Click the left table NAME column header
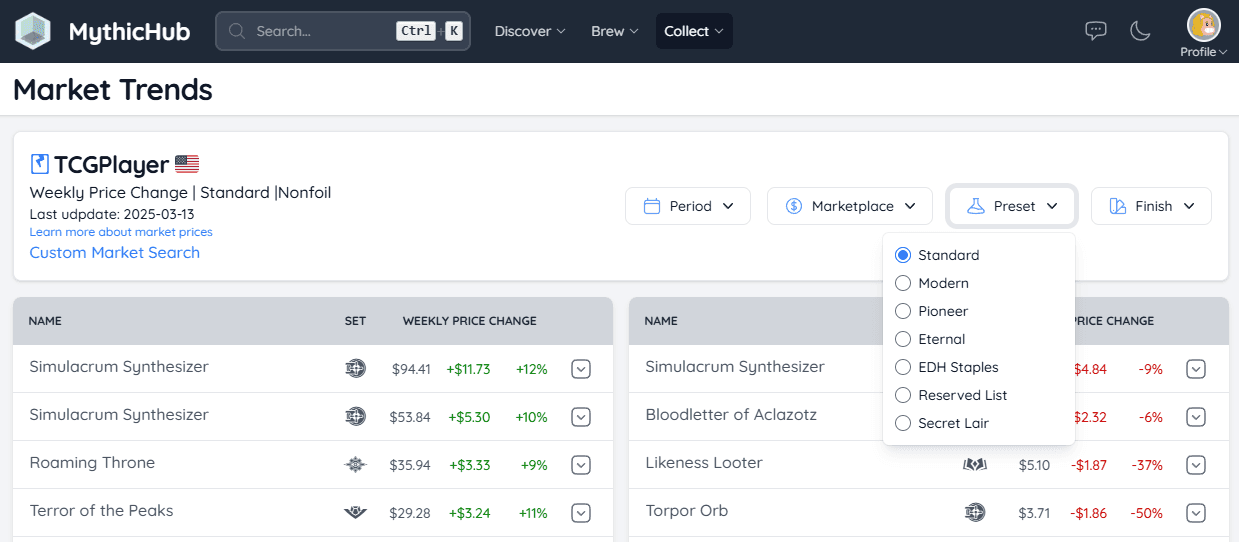Screen dimensions: 1239x542 [45, 321]
